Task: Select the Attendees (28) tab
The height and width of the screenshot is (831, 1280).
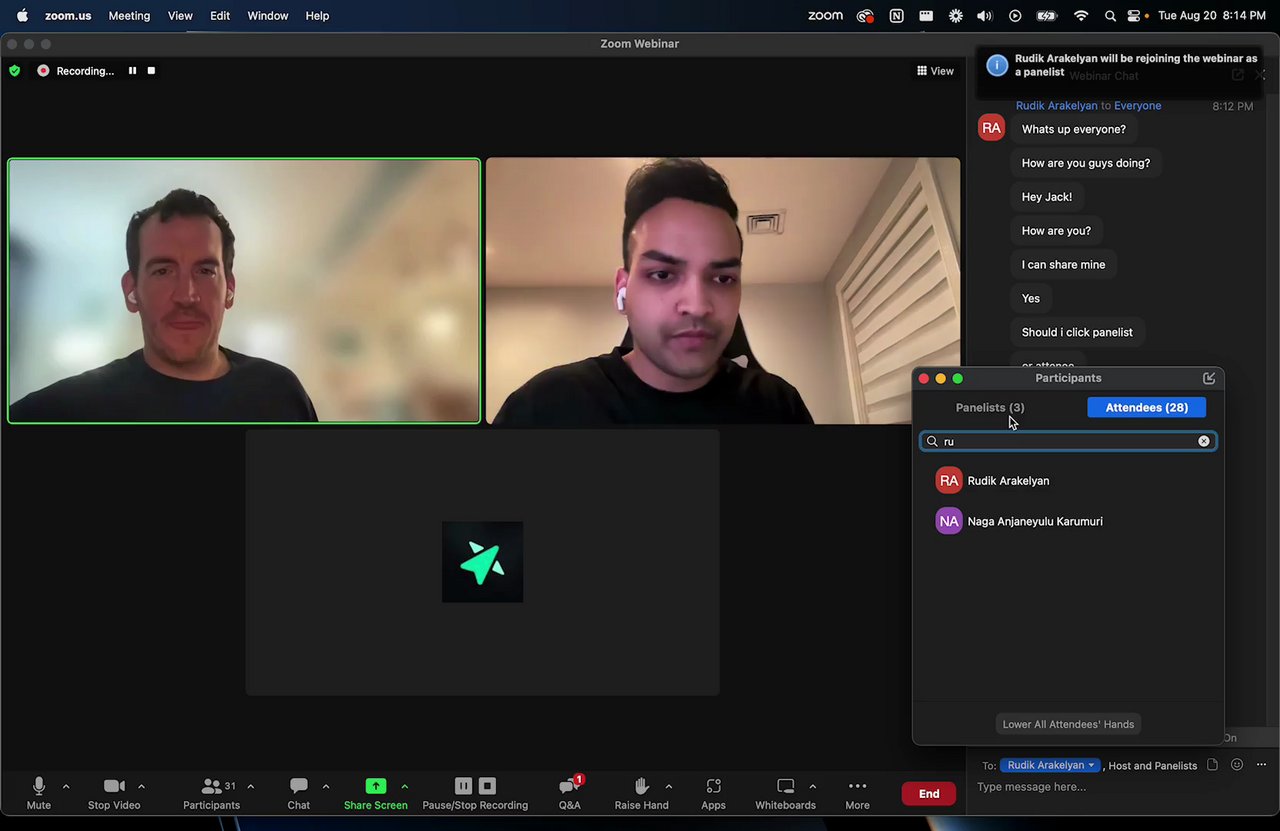Action: click(1146, 407)
